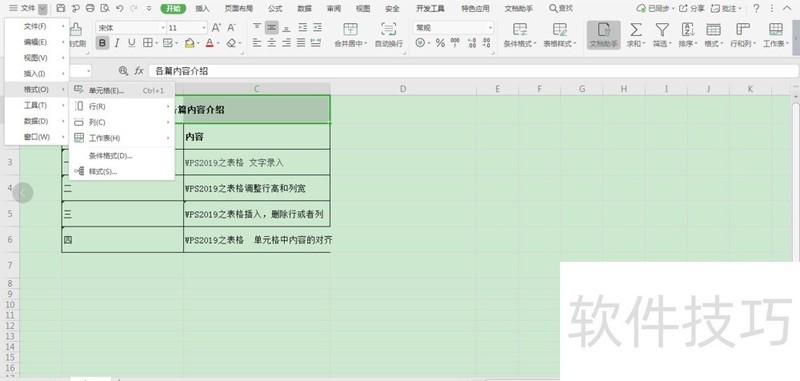Click the 分享 share button
The image size is (800, 381).
point(692,8)
